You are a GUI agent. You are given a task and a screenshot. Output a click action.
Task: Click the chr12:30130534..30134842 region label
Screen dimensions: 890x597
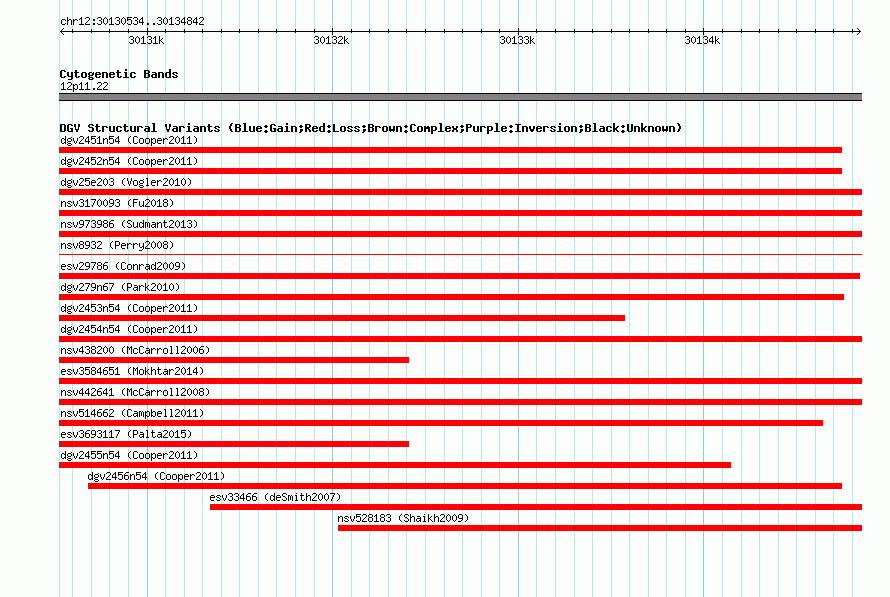[132, 21]
